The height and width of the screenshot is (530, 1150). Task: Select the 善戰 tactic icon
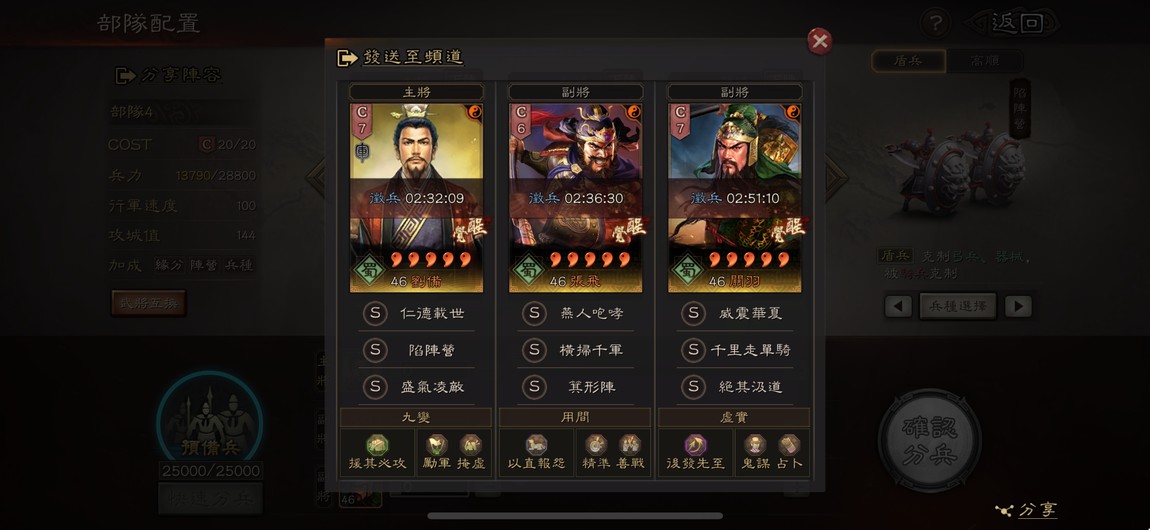point(630,444)
